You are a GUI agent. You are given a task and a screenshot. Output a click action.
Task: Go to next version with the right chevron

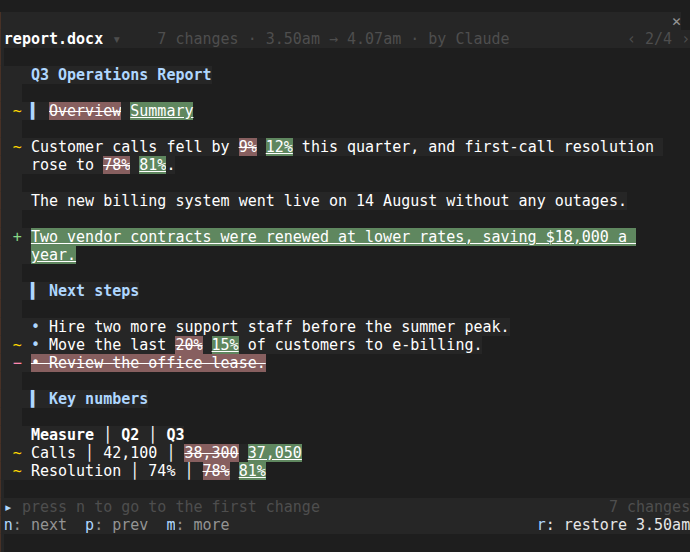tap(685, 39)
